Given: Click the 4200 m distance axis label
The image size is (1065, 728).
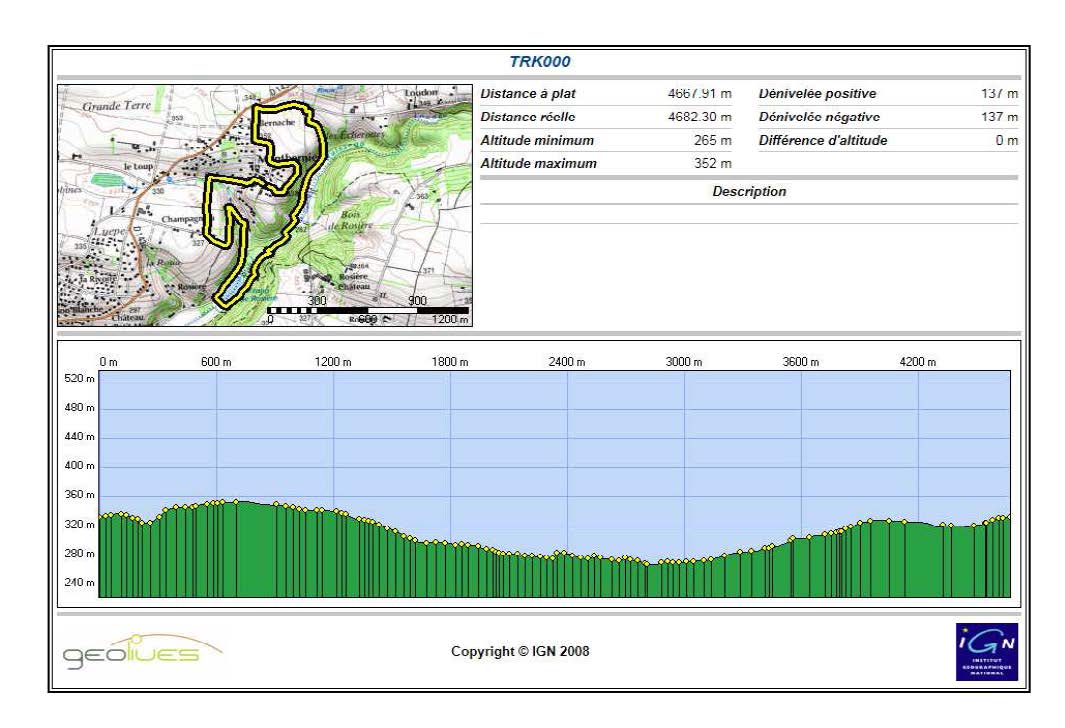Looking at the screenshot, I should (x=917, y=362).
